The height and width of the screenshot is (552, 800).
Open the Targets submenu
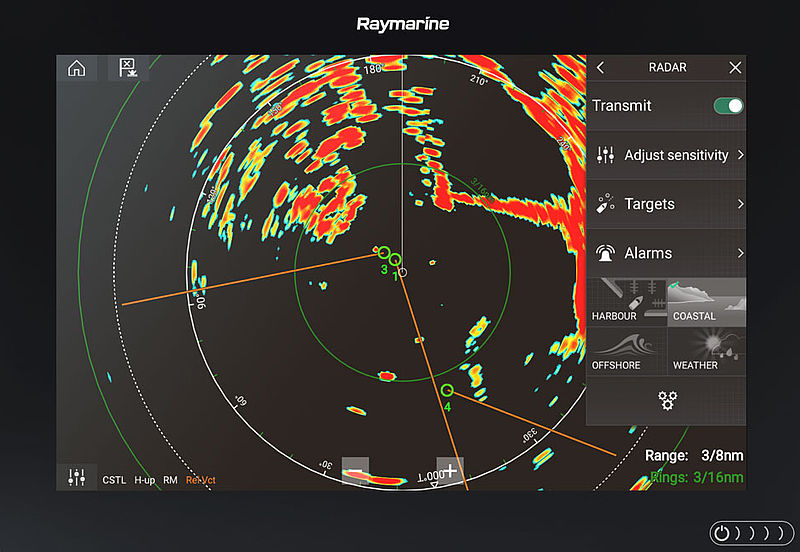(666, 204)
